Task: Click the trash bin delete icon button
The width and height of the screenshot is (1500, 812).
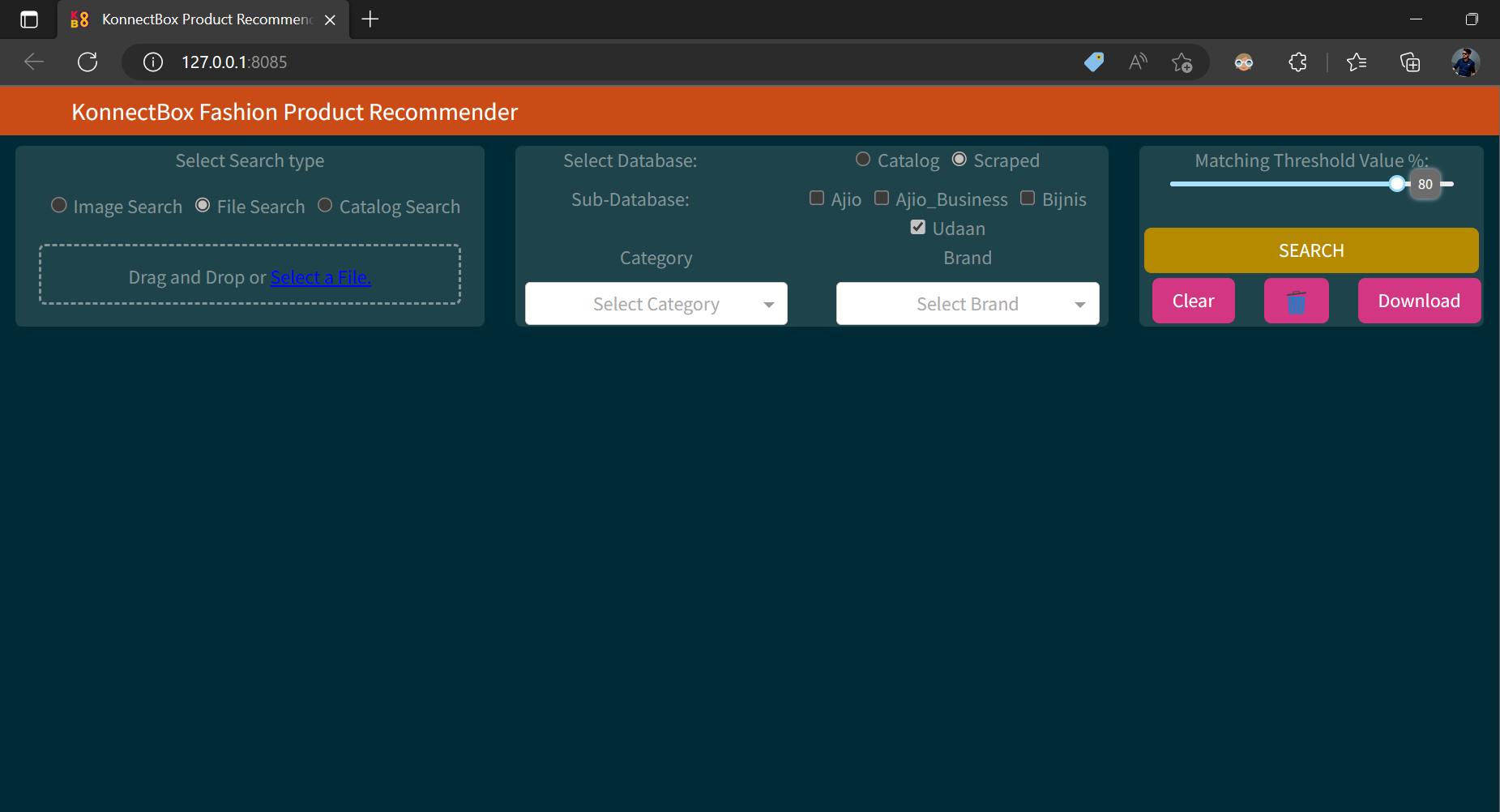Action: (1296, 301)
